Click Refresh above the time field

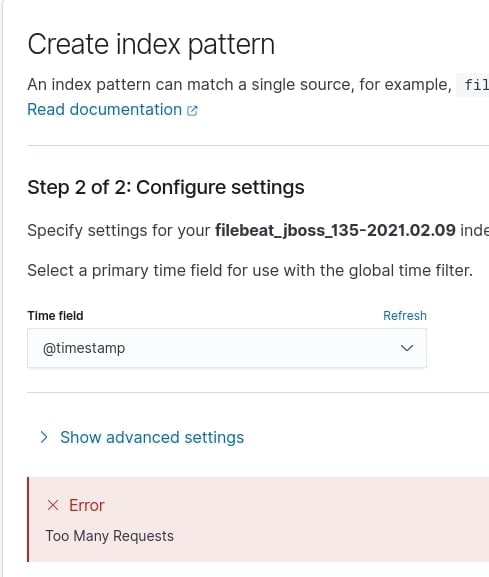pyautogui.click(x=405, y=316)
